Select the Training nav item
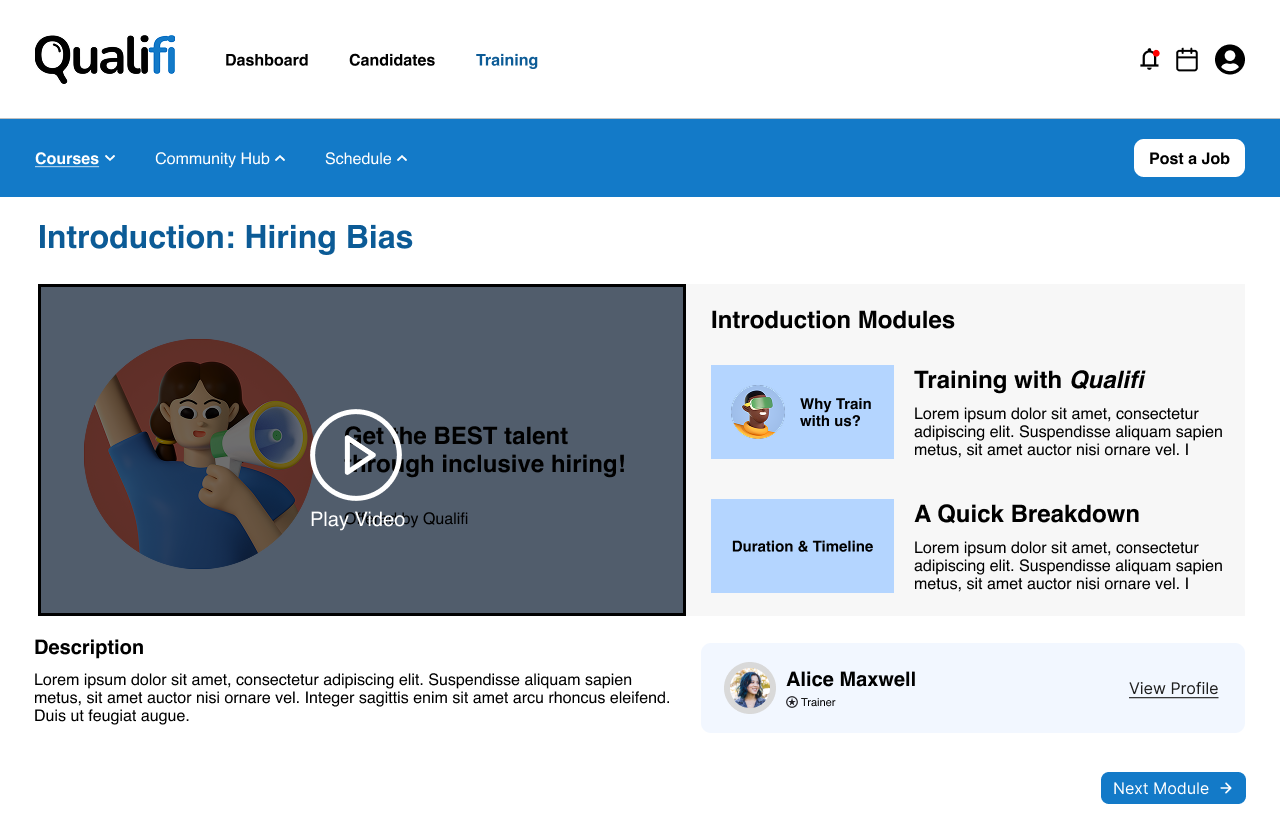This screenshot has width=1280, height=832. [507, 60]
